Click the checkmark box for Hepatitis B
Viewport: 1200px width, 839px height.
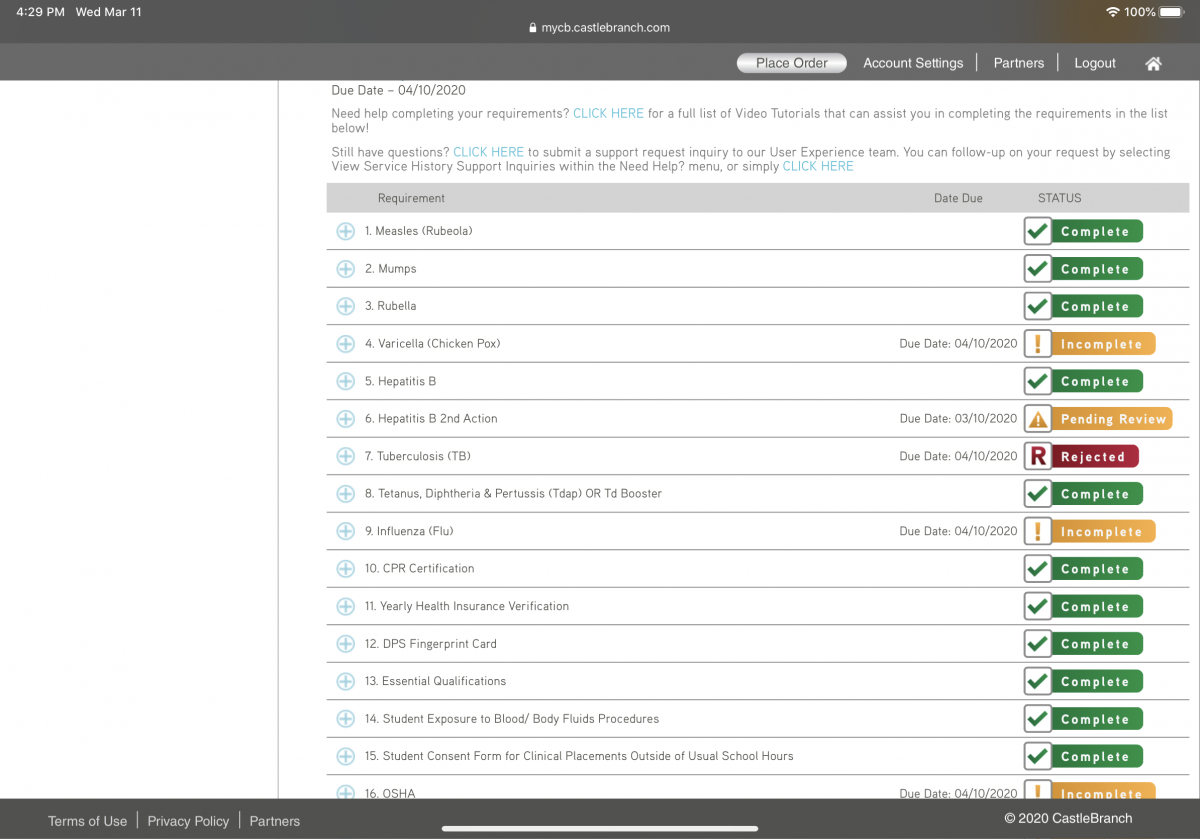click(1038, 381)
